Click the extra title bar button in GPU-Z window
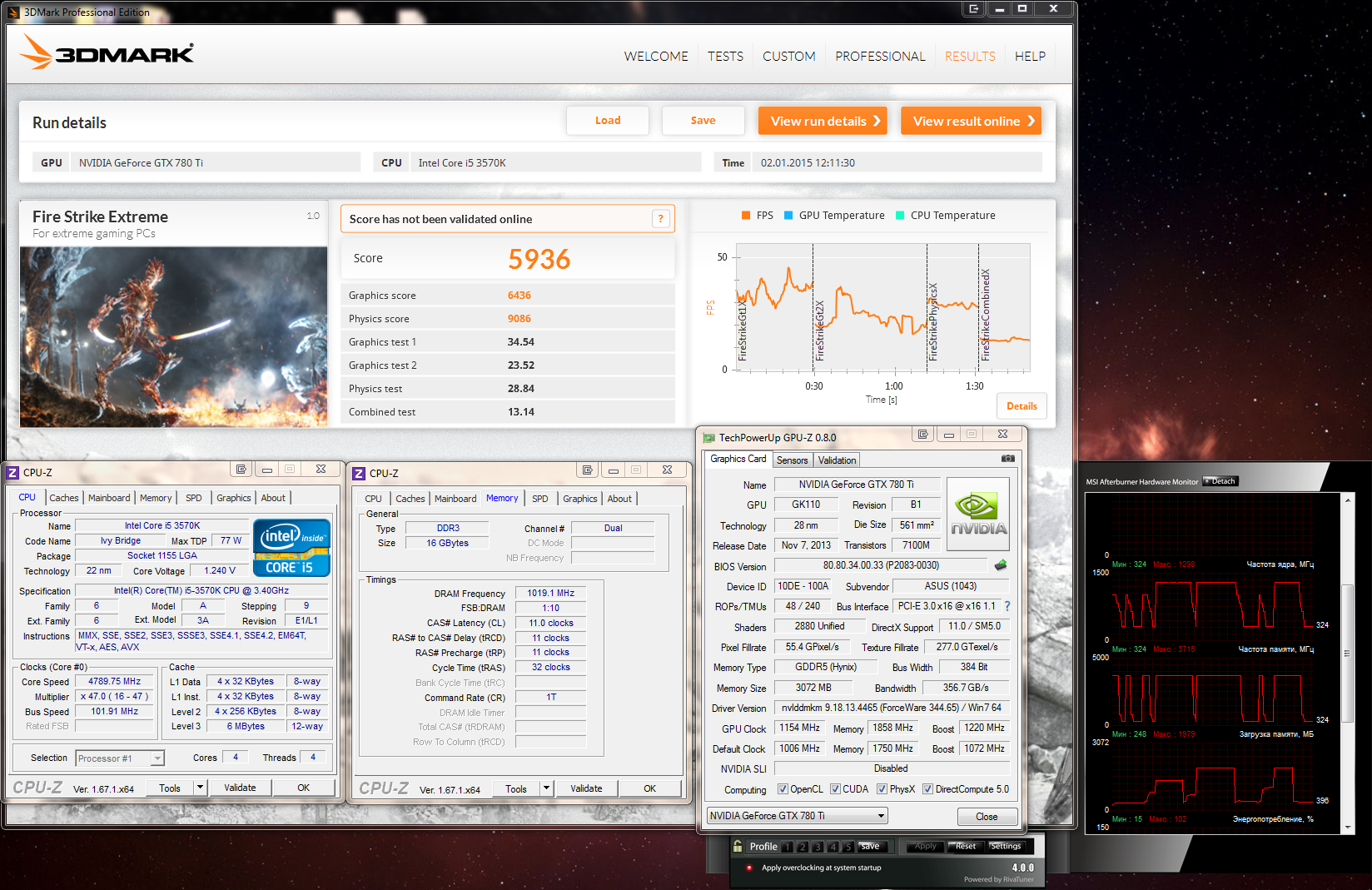Viewport: 1372px width, 890px height. (x=922, y=434)
